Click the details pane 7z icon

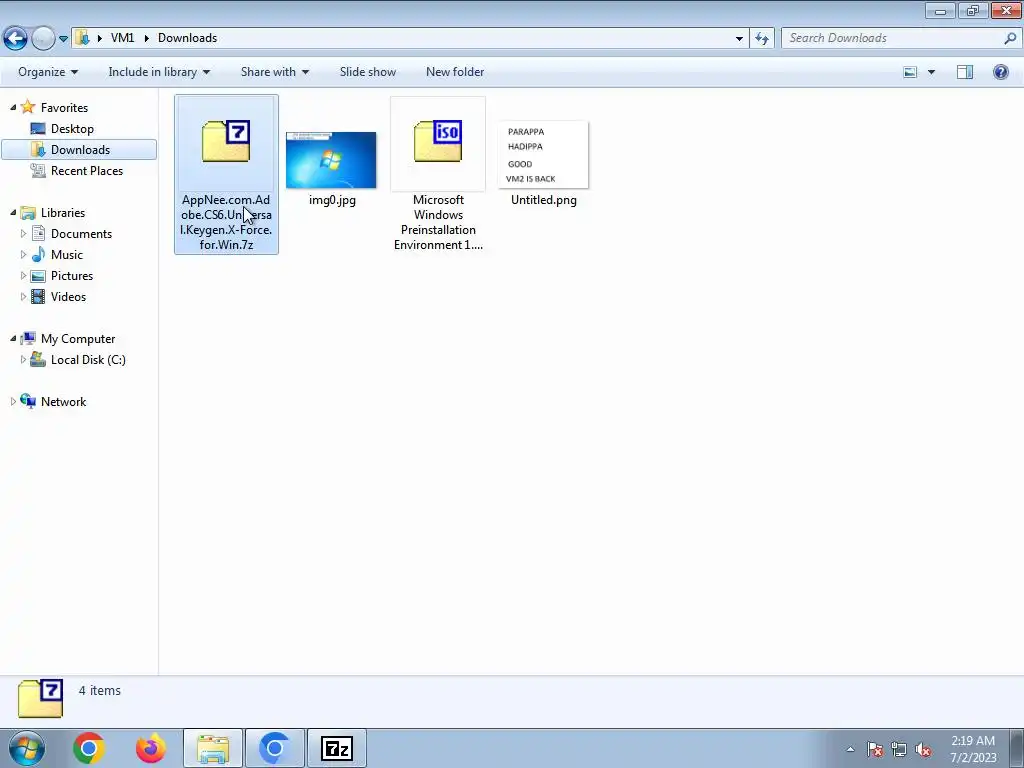point(40,699)
